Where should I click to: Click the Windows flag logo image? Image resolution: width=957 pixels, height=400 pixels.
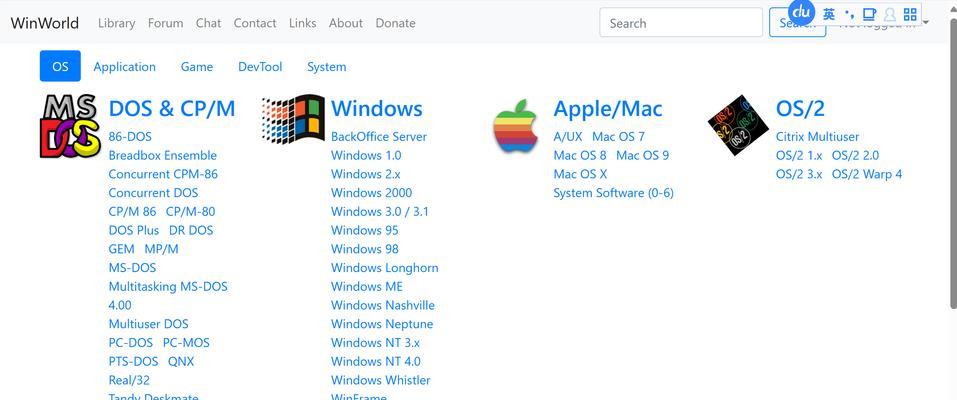[293, 120]
